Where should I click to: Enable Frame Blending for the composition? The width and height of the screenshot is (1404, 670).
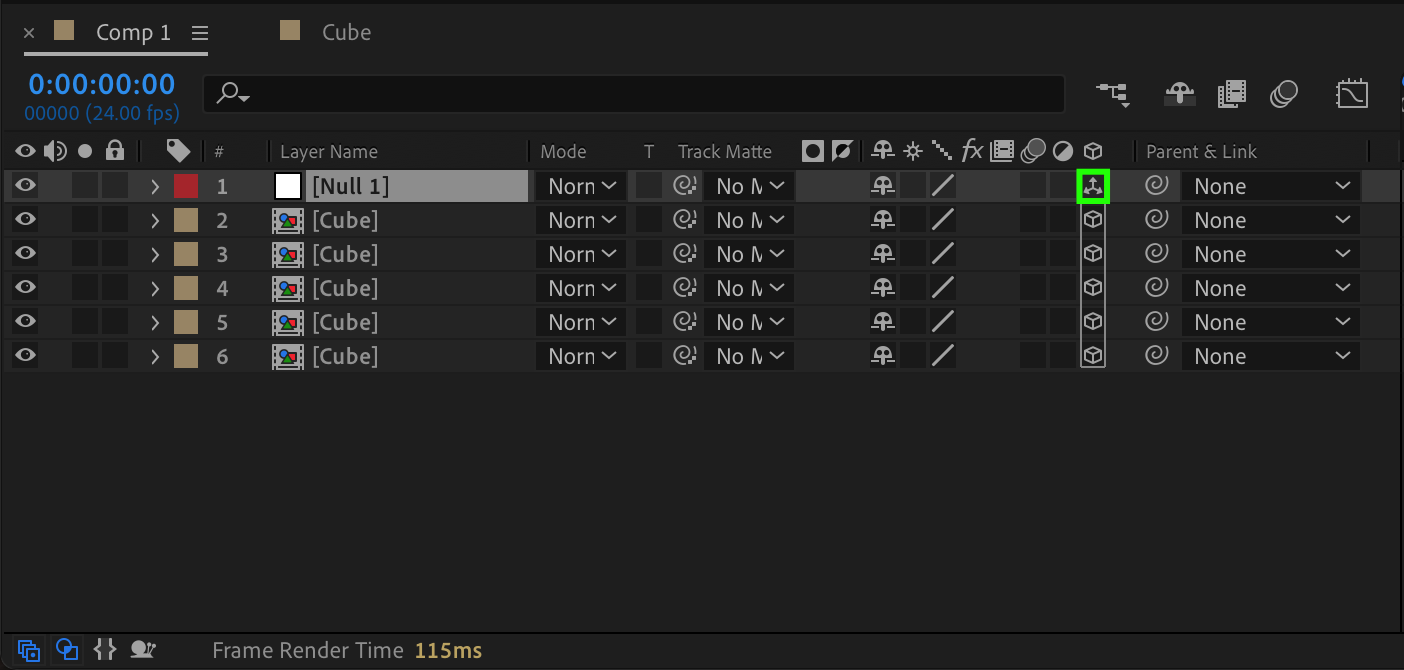[x=1232, y=94]
